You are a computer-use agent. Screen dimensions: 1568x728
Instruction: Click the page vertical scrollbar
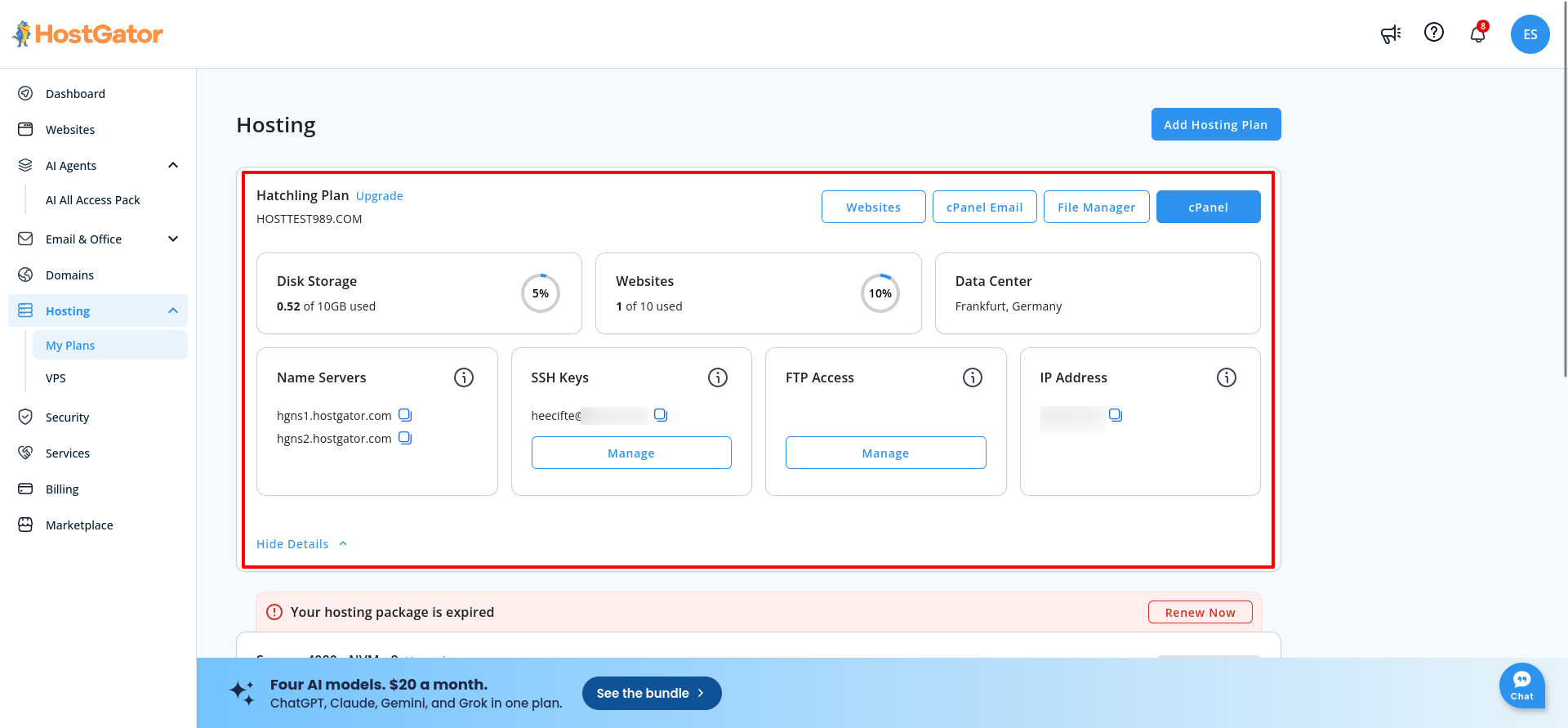[1564, 188]
